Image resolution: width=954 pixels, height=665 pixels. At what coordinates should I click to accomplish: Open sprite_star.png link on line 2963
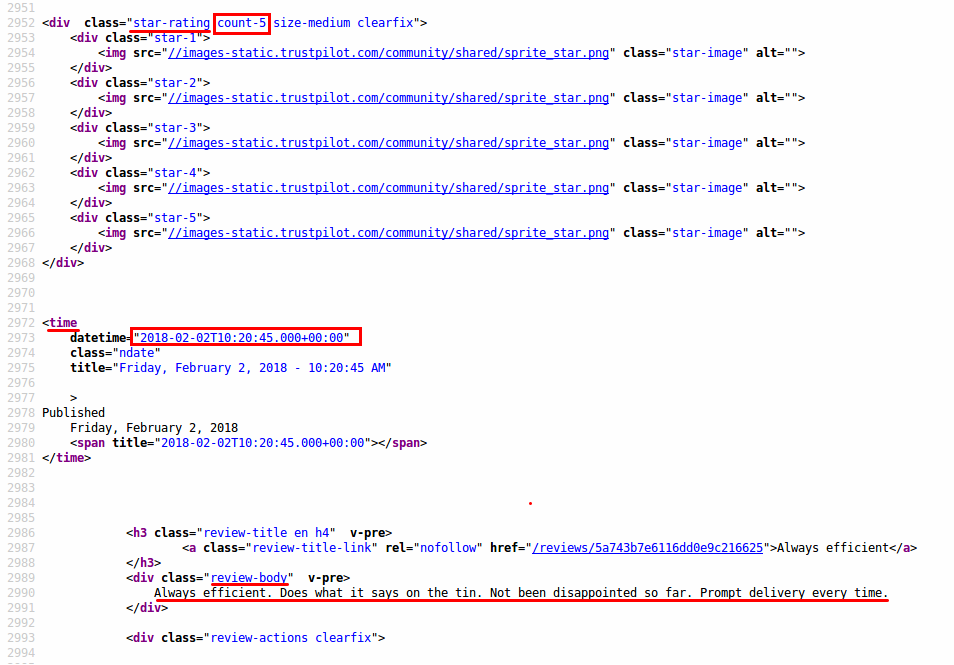point(388,188)
